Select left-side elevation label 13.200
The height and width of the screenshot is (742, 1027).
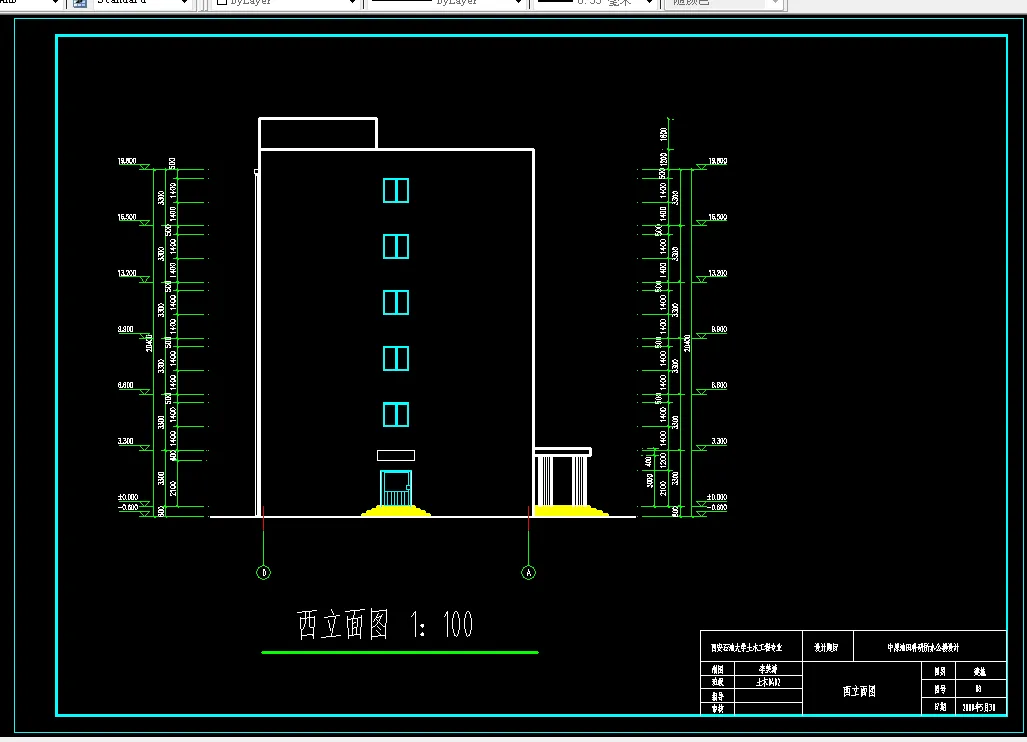click(127, 273)
